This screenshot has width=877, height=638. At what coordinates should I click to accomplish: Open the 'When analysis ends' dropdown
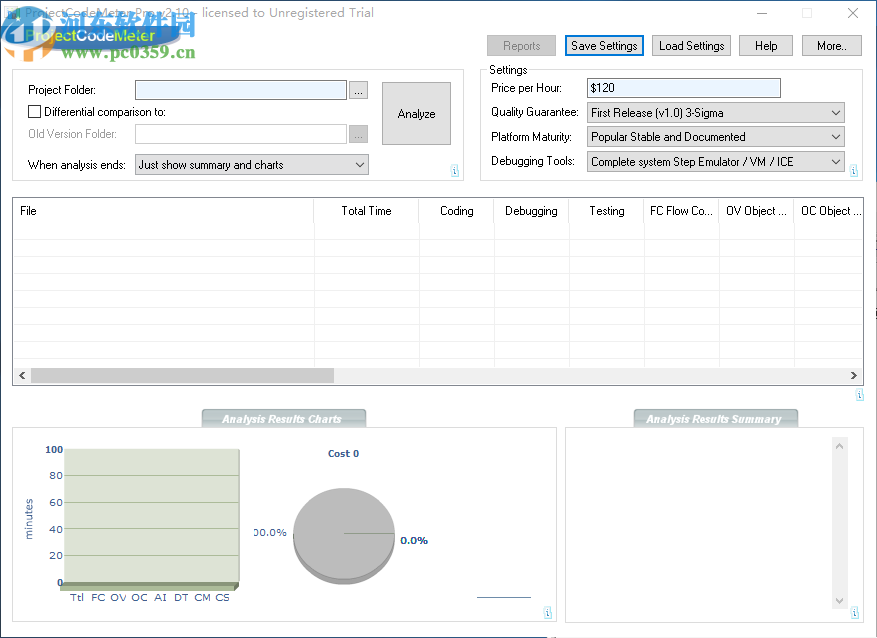tap(251, 165)
